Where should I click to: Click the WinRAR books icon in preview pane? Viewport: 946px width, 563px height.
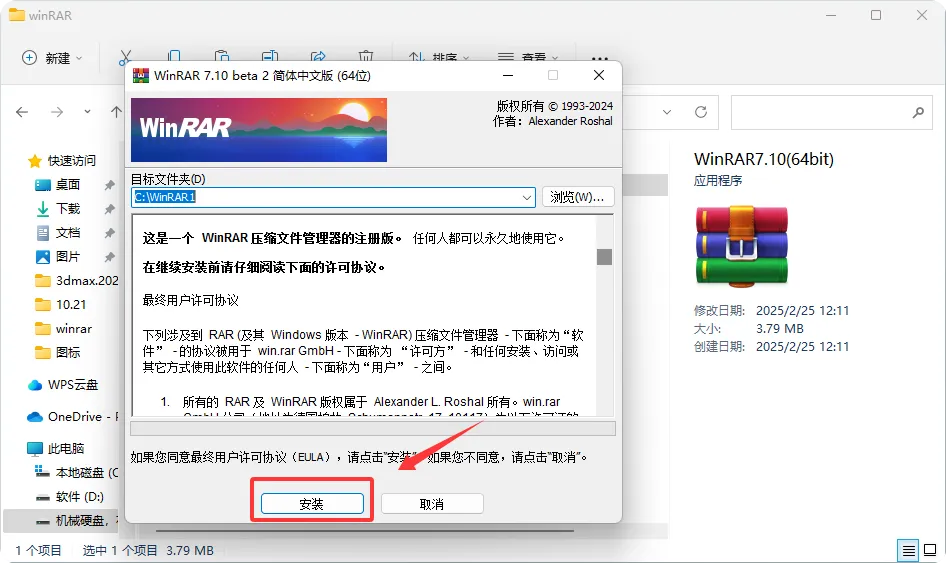pos(741,245)
